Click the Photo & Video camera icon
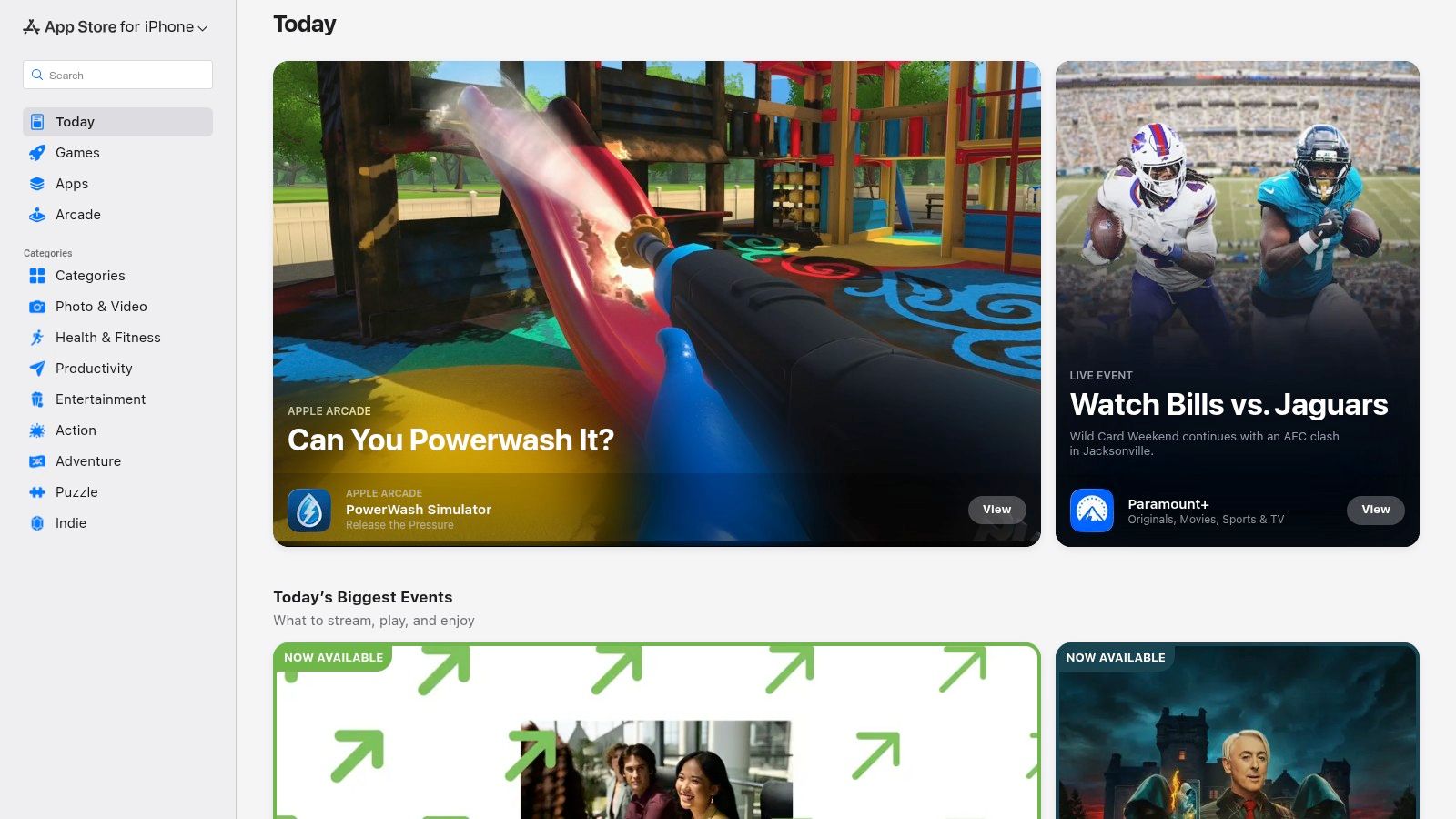This screenshot has width=1456, height=819. tap(37, 307)
